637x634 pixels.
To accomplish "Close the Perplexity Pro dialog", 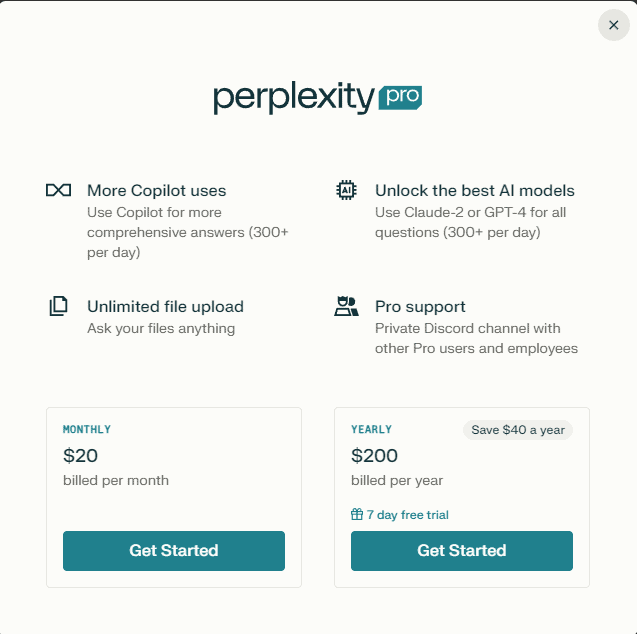I will (613, 25).
